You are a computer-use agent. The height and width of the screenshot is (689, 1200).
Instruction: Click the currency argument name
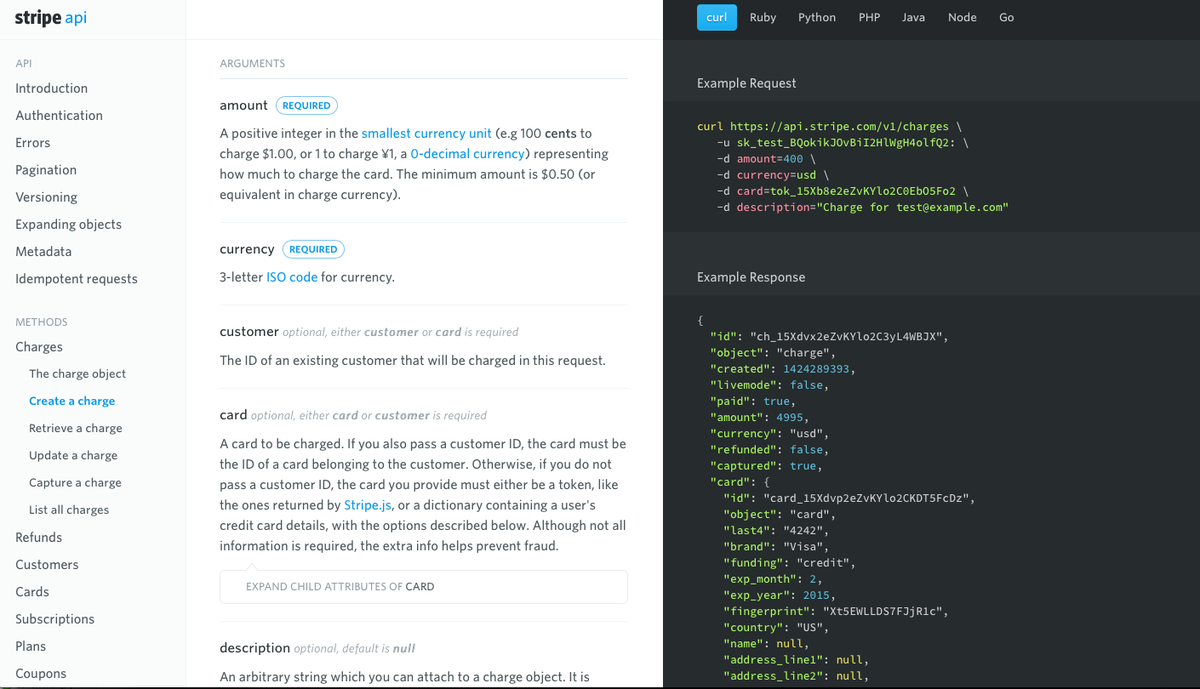click(247, 249)
